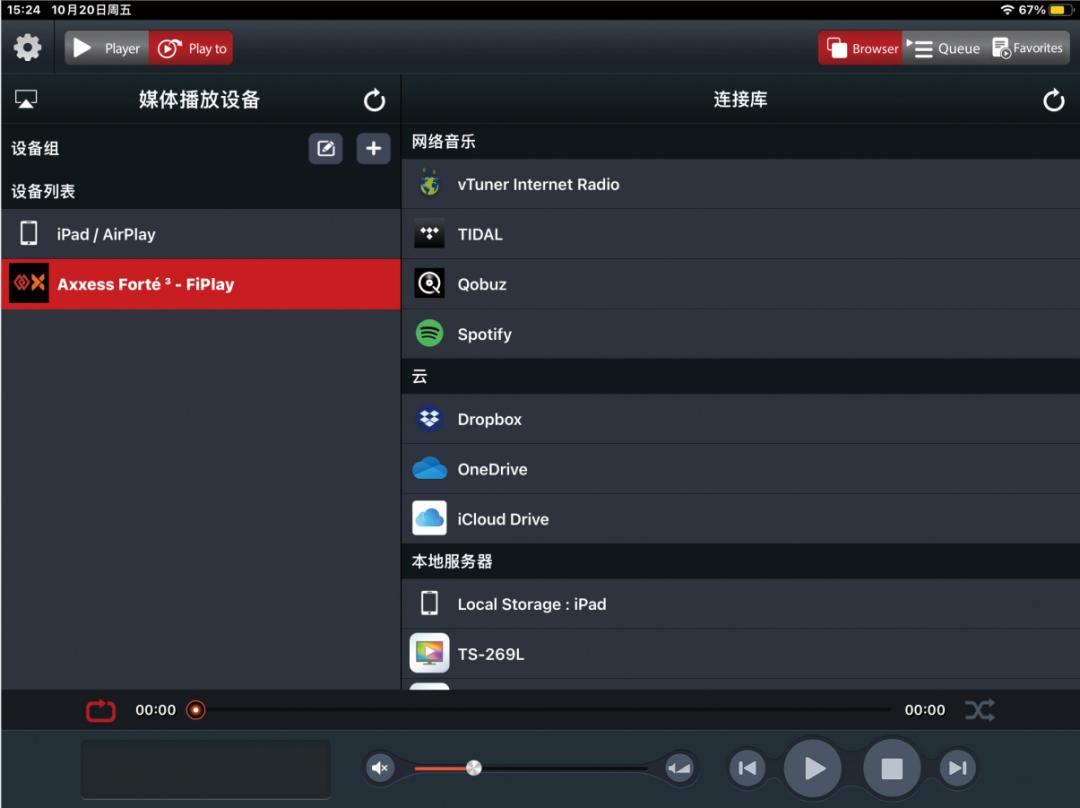1080x808 pixels.
Task: Skip to the next track
Action: pyautogui.click(x=957, y=768)
